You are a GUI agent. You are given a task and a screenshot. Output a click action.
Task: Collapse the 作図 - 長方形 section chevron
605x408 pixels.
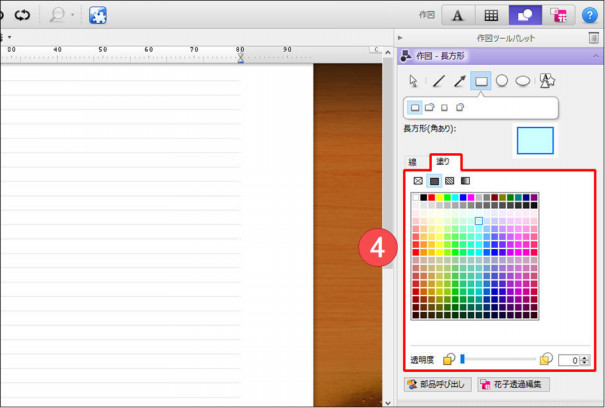coord(596,56)
